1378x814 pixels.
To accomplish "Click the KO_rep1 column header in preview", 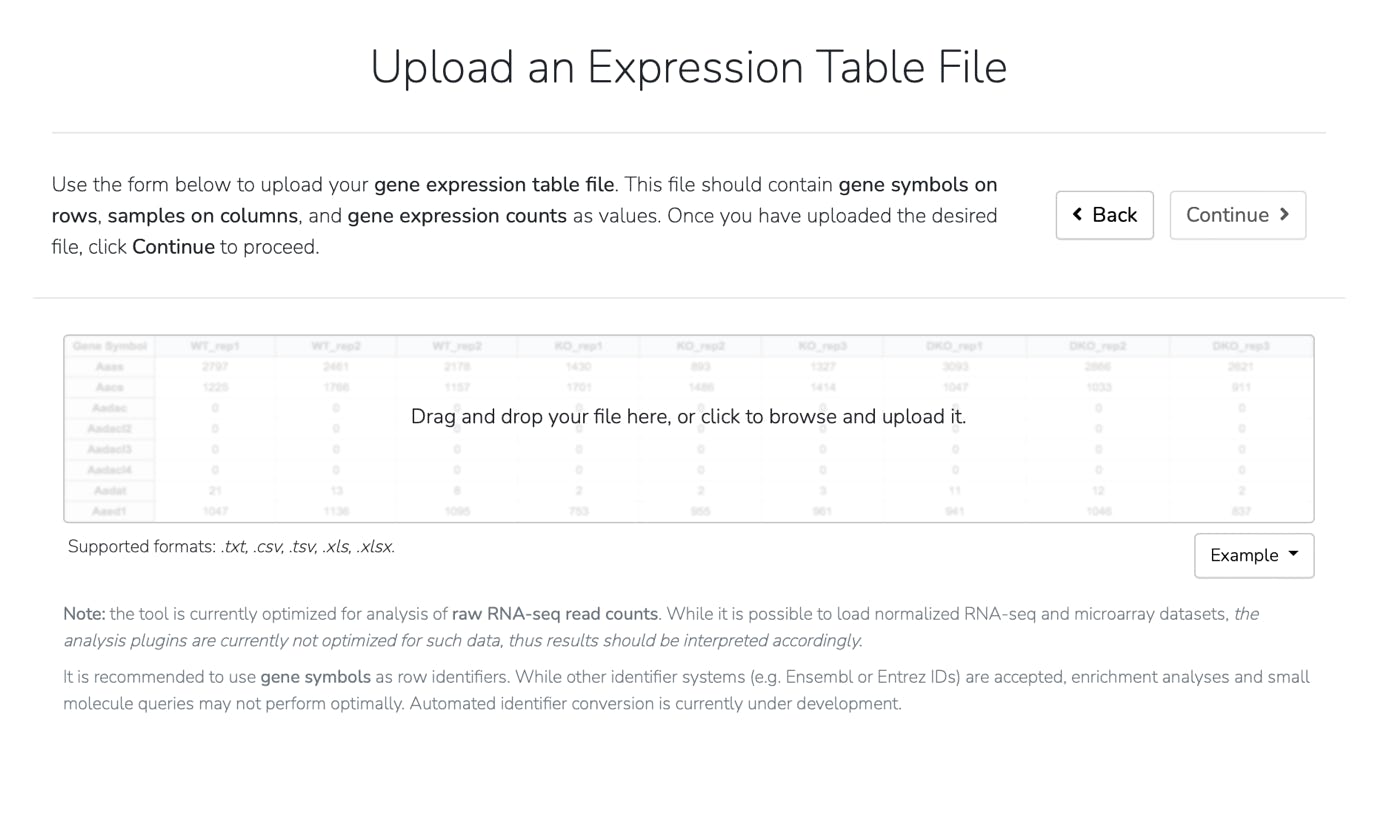I will pos(578,346).
